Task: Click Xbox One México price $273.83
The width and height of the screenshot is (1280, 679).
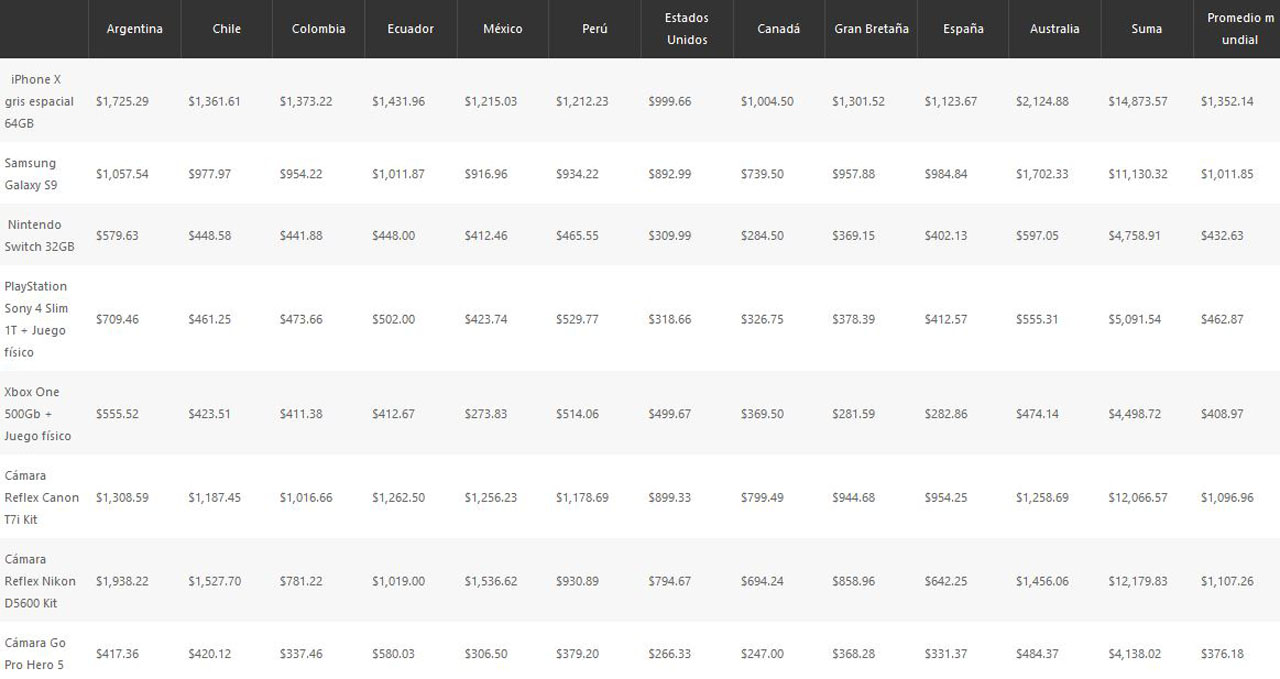Action: tap(485, 414)
